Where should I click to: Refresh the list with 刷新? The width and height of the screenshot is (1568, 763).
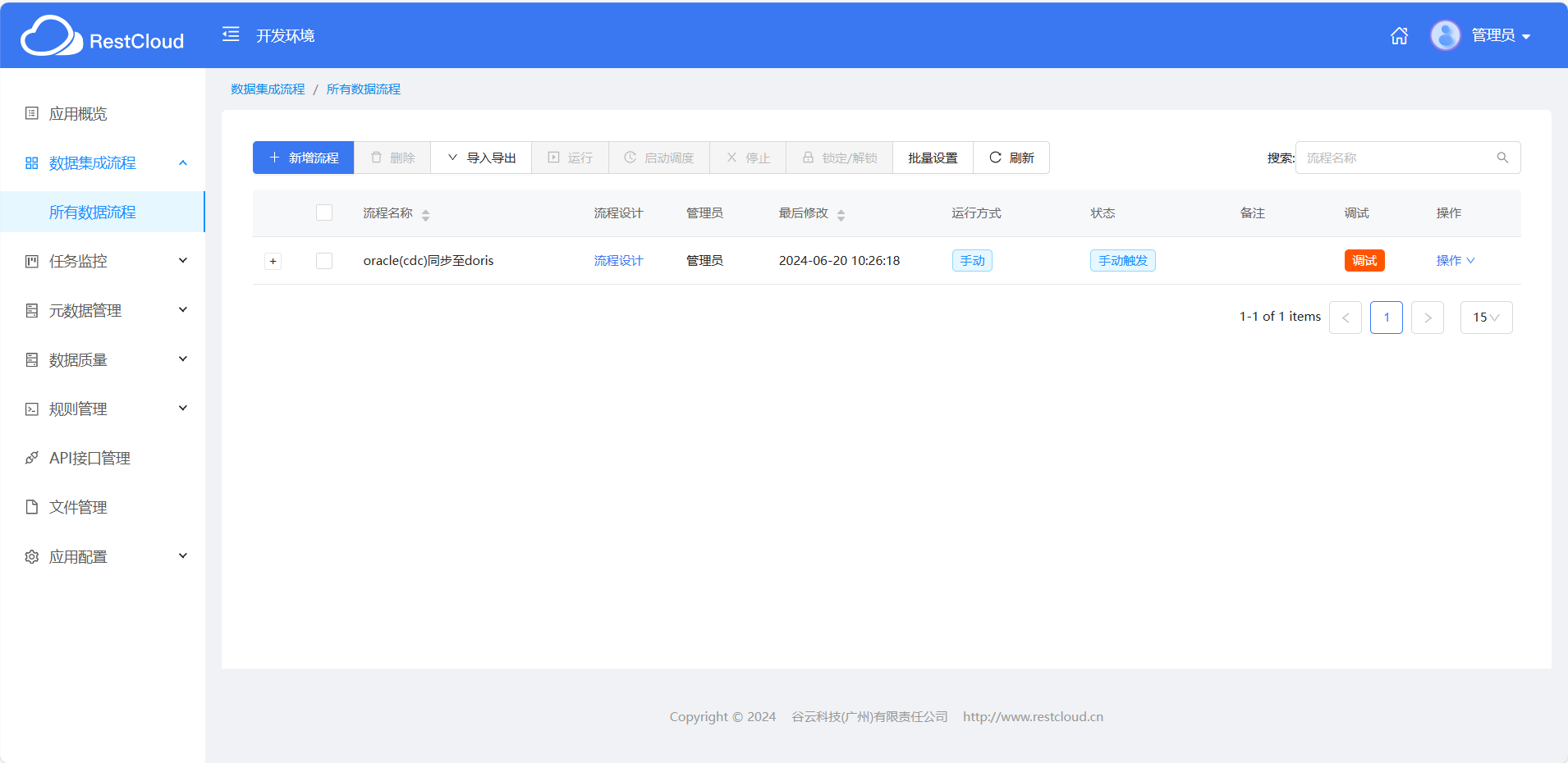pos(1011,158)
